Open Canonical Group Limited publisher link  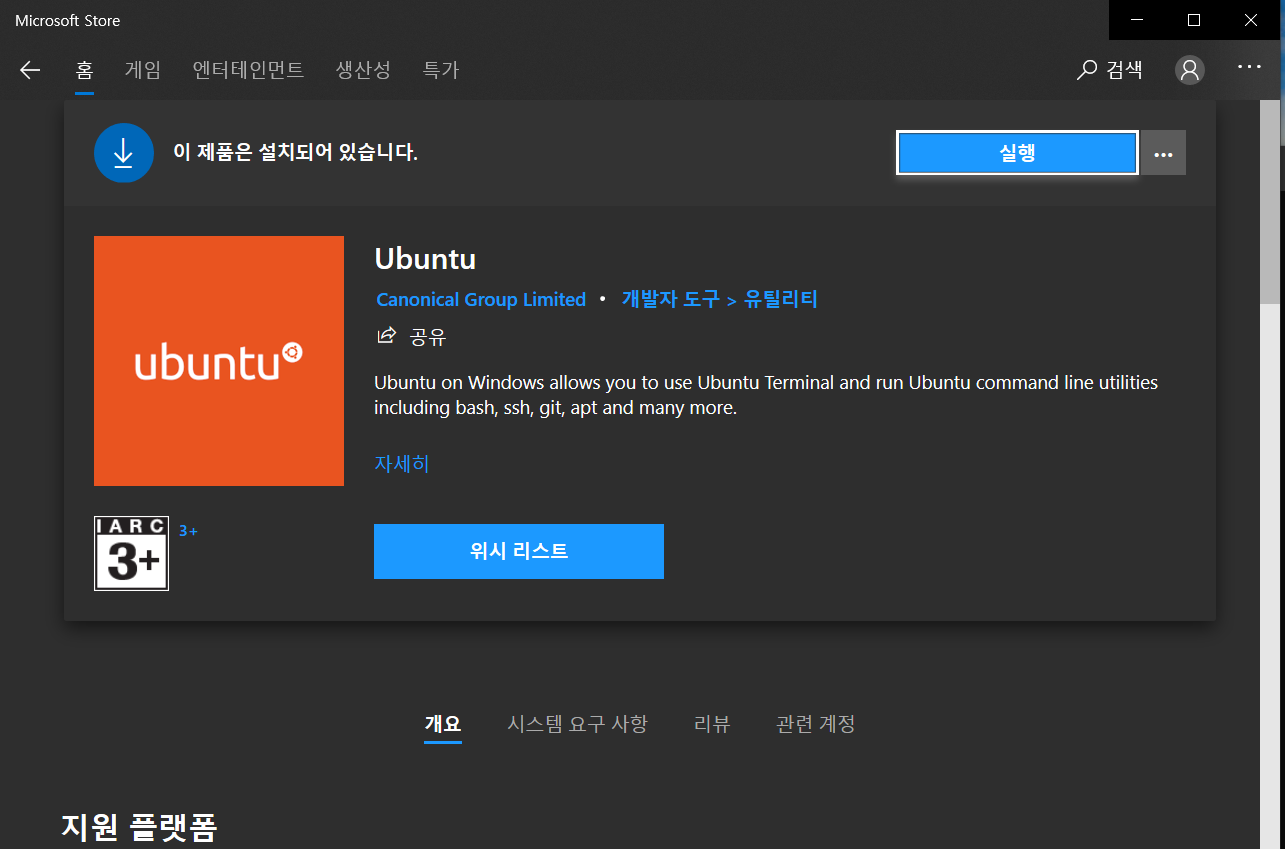(481, 300)
